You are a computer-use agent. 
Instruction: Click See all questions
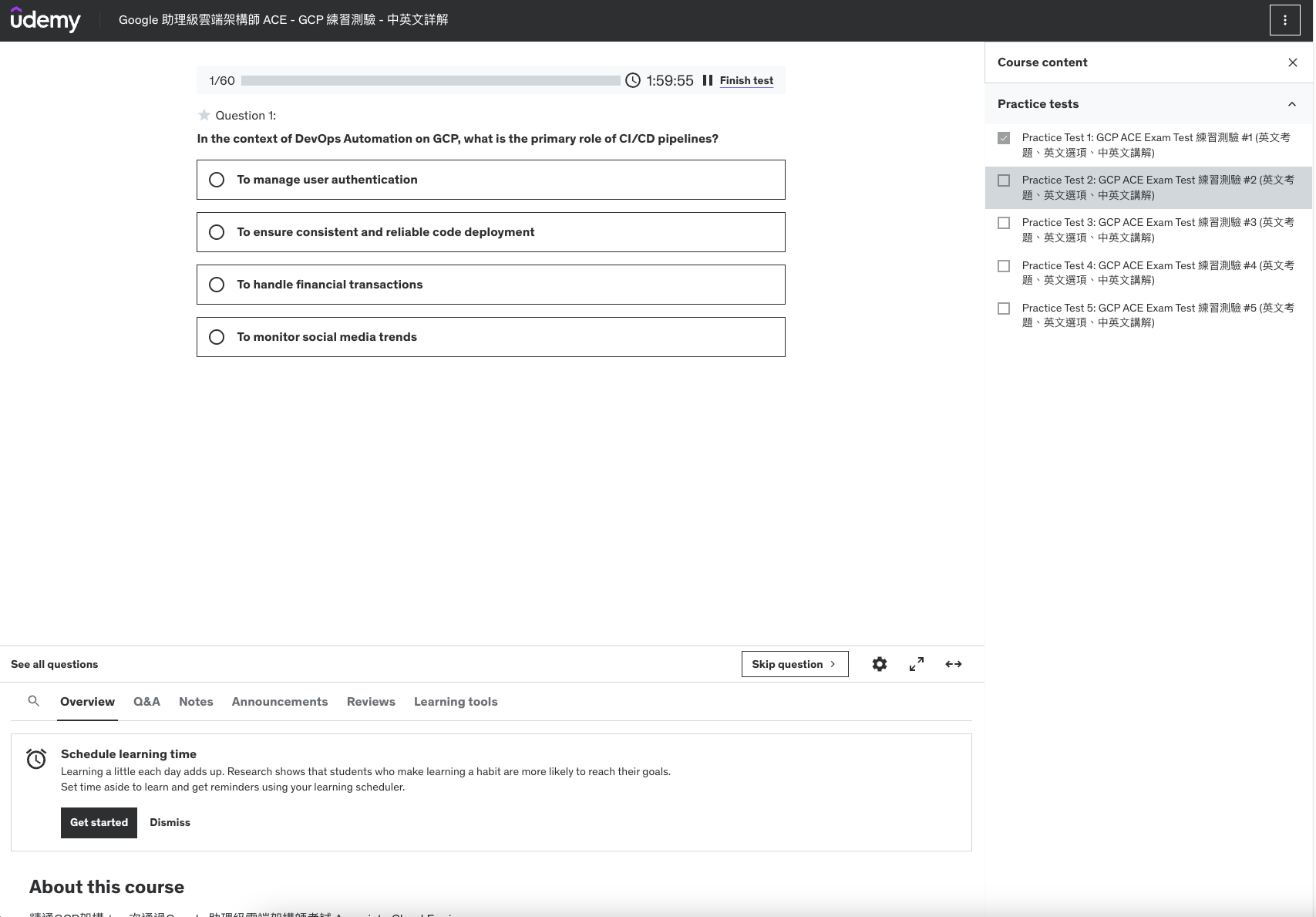click(x=54, y=664)
